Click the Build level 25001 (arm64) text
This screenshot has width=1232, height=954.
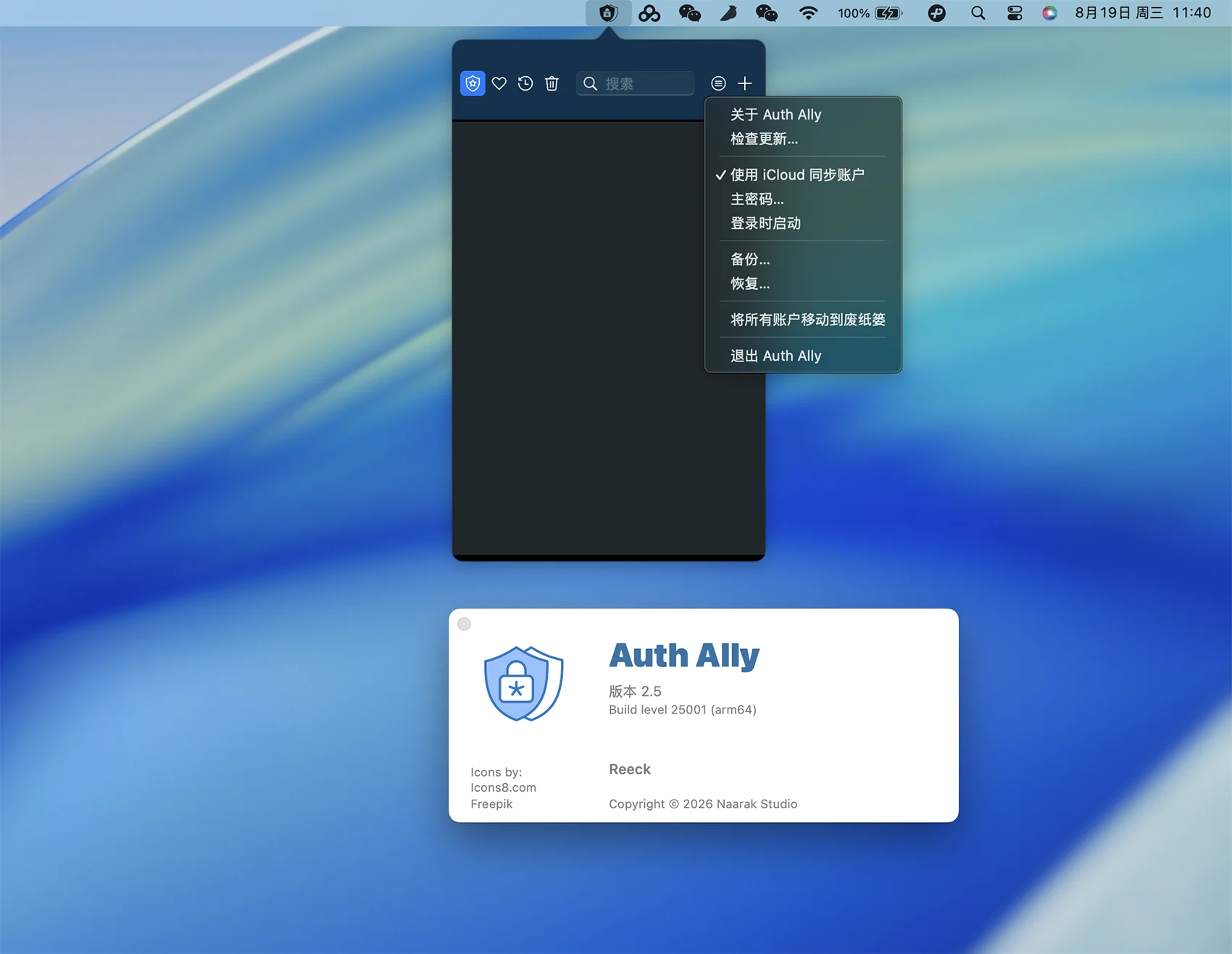(683, 710)
